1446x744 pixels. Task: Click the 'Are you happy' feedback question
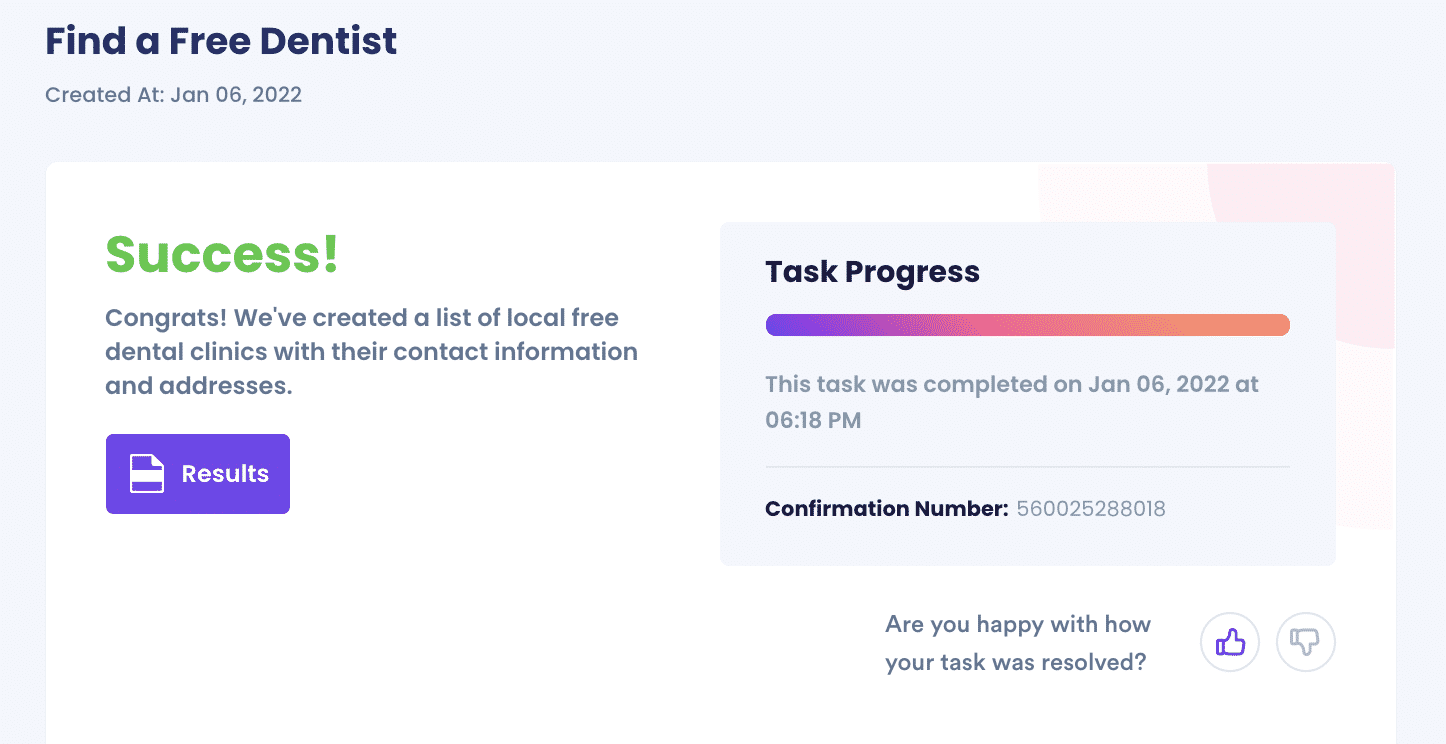[1018, 644]
